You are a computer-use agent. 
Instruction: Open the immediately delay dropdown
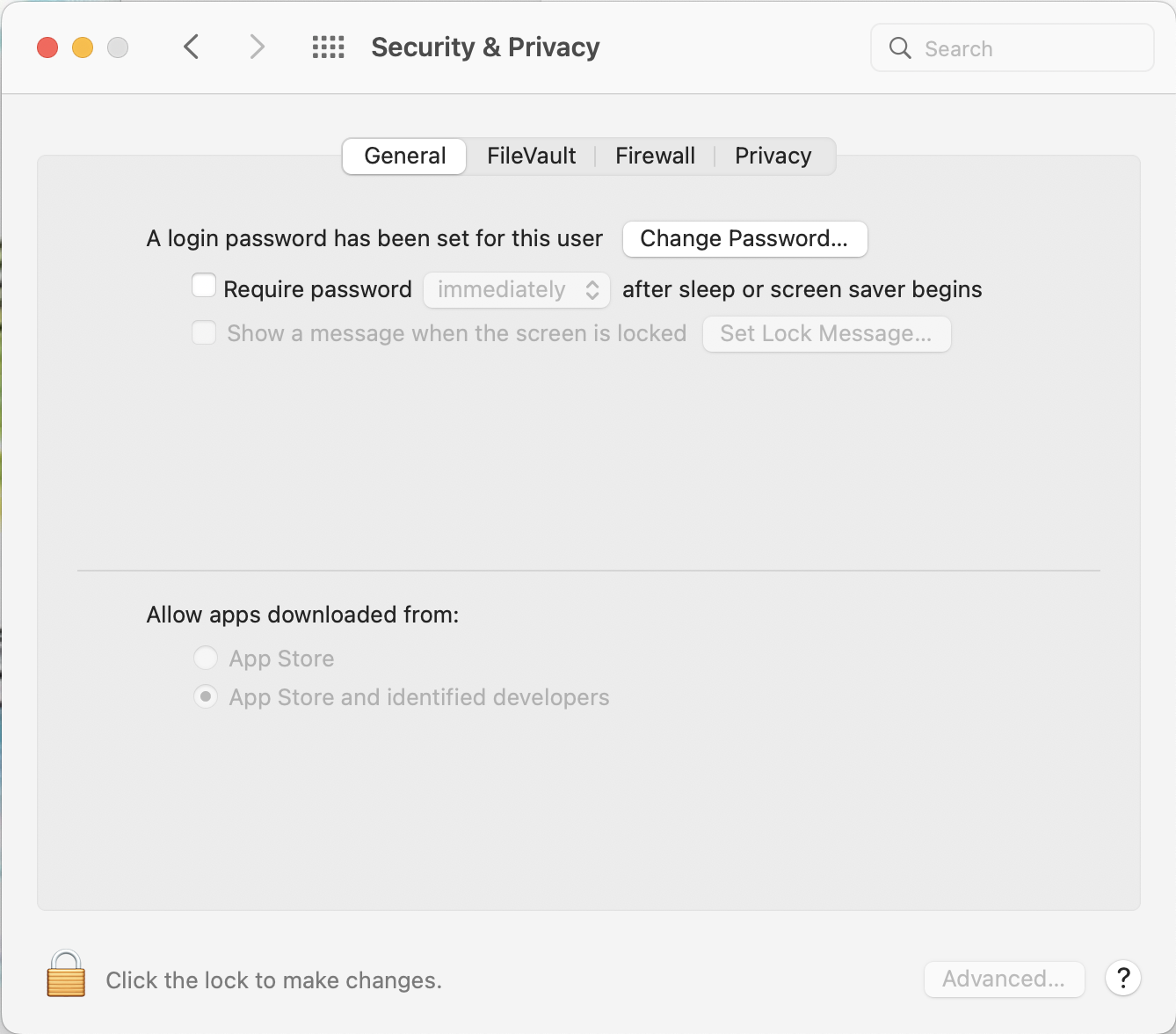(517, 290)
